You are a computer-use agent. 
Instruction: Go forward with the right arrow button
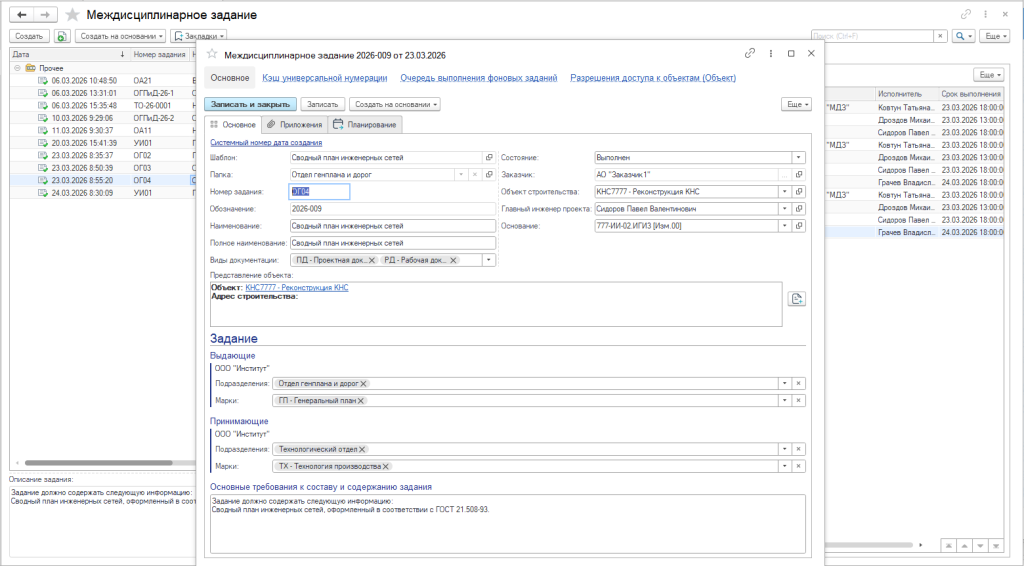pos(45,14)
